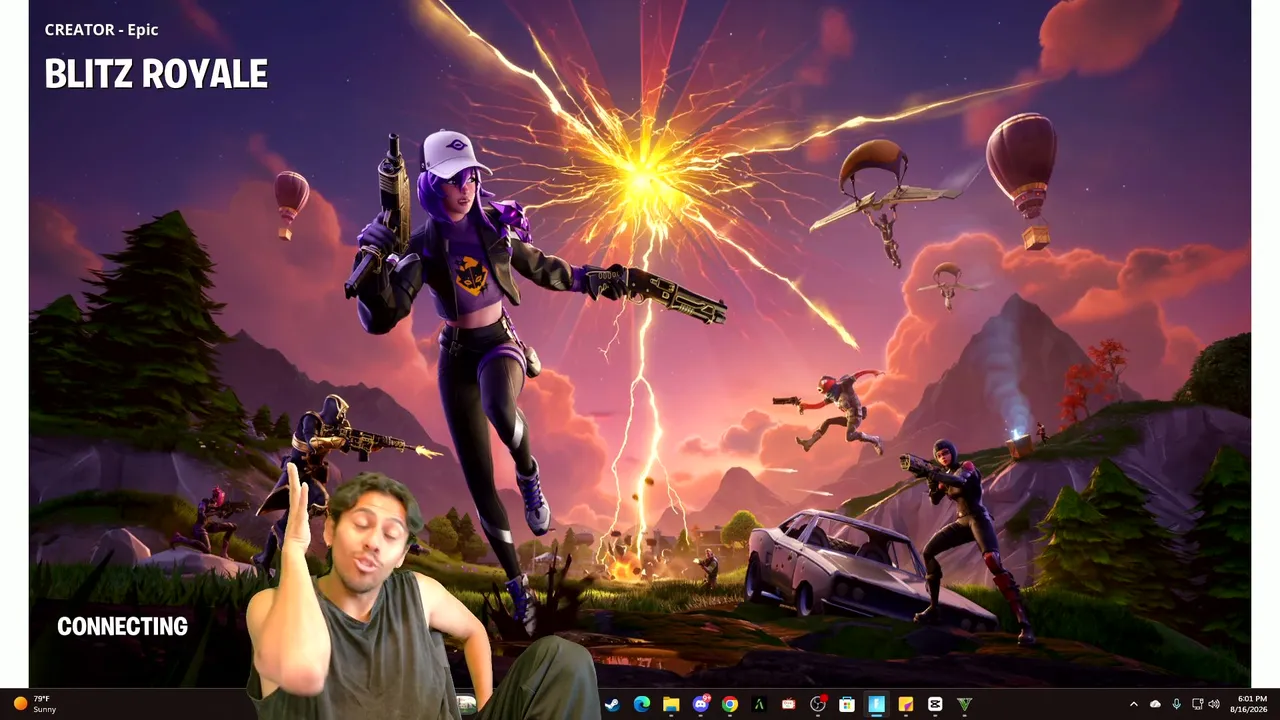Open File Explorer folder icon
1280x720 pixels.
click(x=671, y=705)
